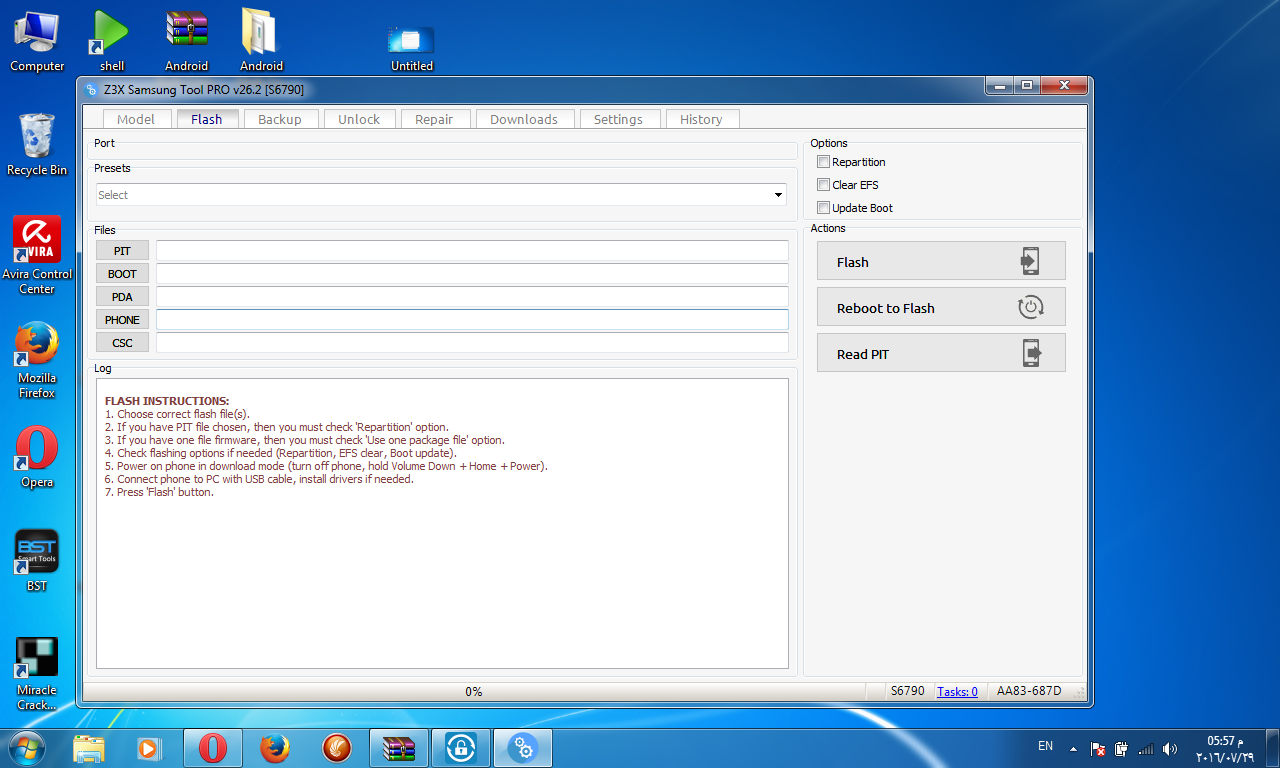Switch to WinRAR on the taskbar
The image size is (1280, 768).
click(x=399, y=748)
